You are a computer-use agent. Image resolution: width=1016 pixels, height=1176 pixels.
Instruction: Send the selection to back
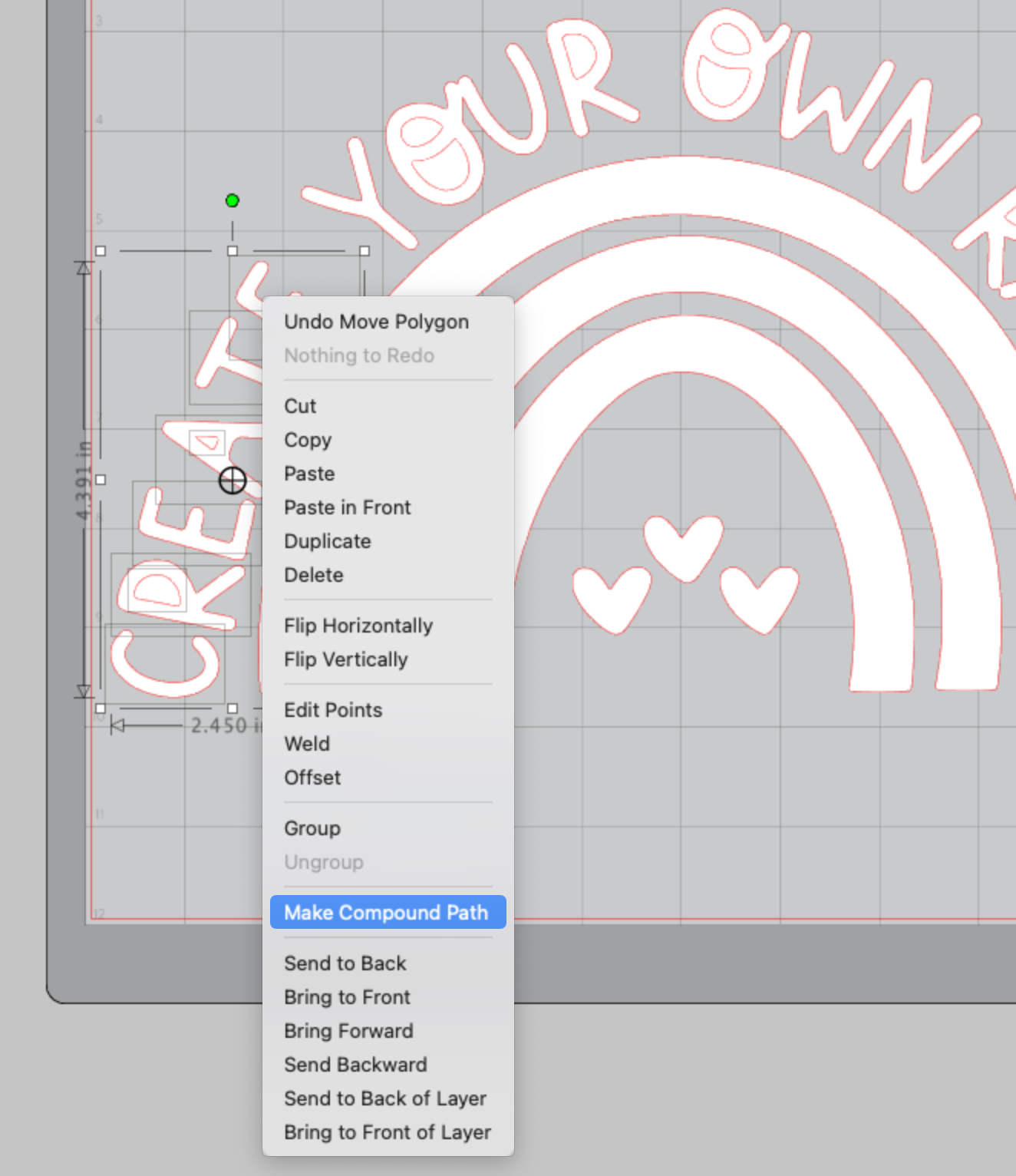pyautogui.click(x=345, y=963)
